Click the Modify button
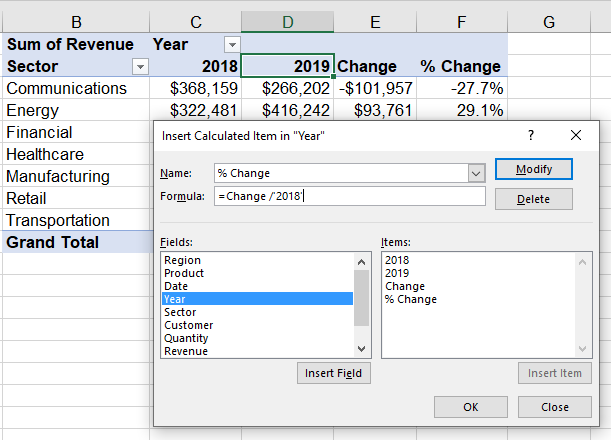Image resolution: width=611 pixels, height=440 pixels. pyautogui.click(x=533, y=169)
